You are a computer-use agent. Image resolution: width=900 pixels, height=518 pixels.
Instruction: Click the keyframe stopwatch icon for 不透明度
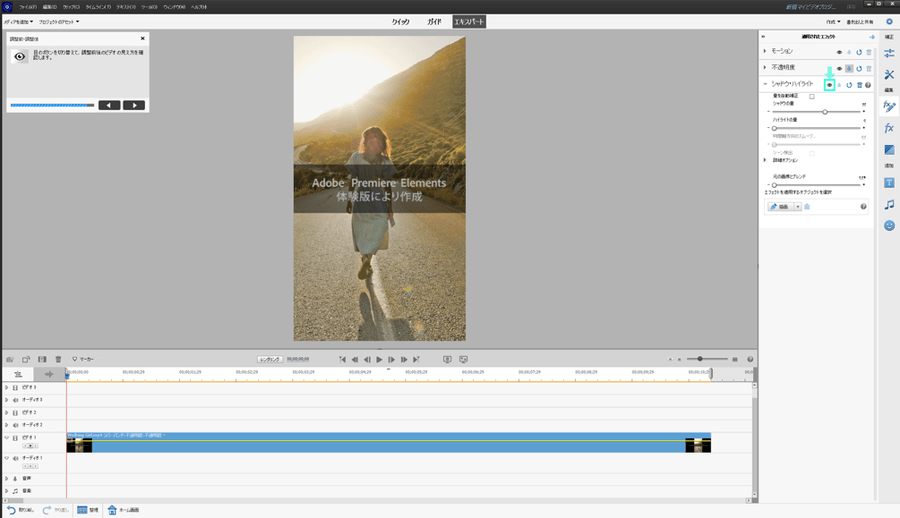pos(849,68)
